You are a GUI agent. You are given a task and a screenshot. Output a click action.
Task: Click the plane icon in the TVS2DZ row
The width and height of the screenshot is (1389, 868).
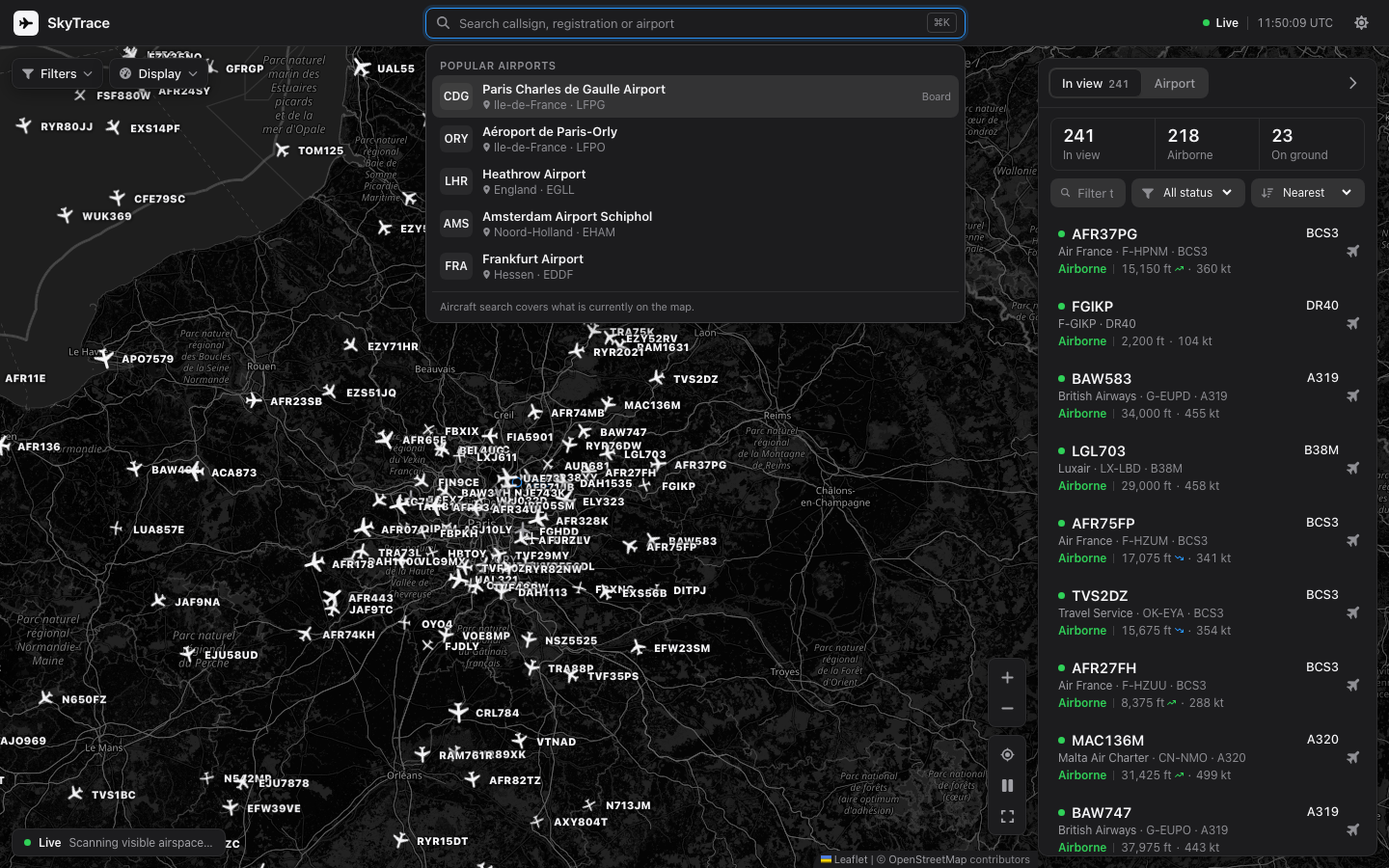pos(1352,613)
